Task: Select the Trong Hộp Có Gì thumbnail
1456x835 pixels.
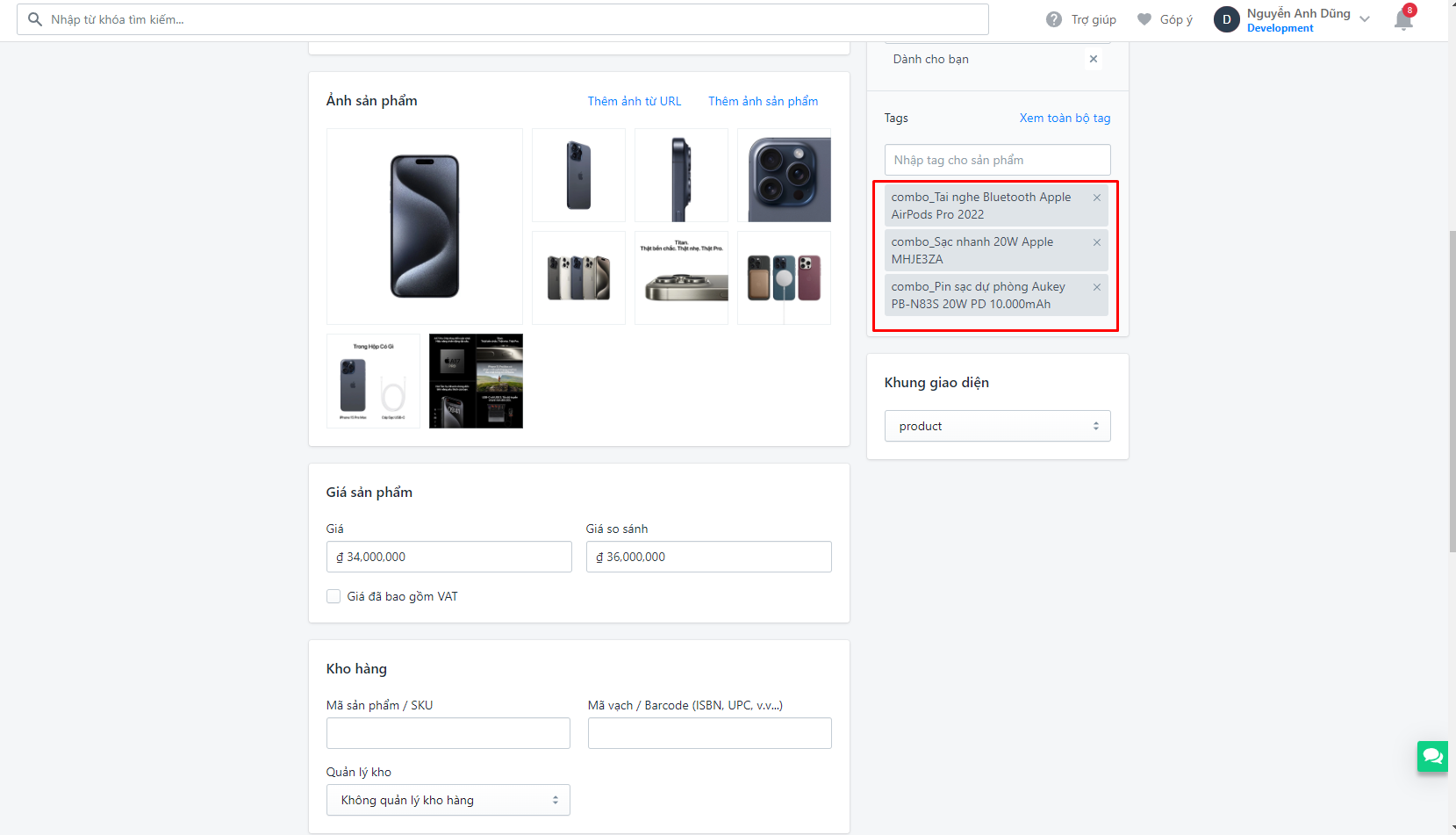Action: click(374, 381)
